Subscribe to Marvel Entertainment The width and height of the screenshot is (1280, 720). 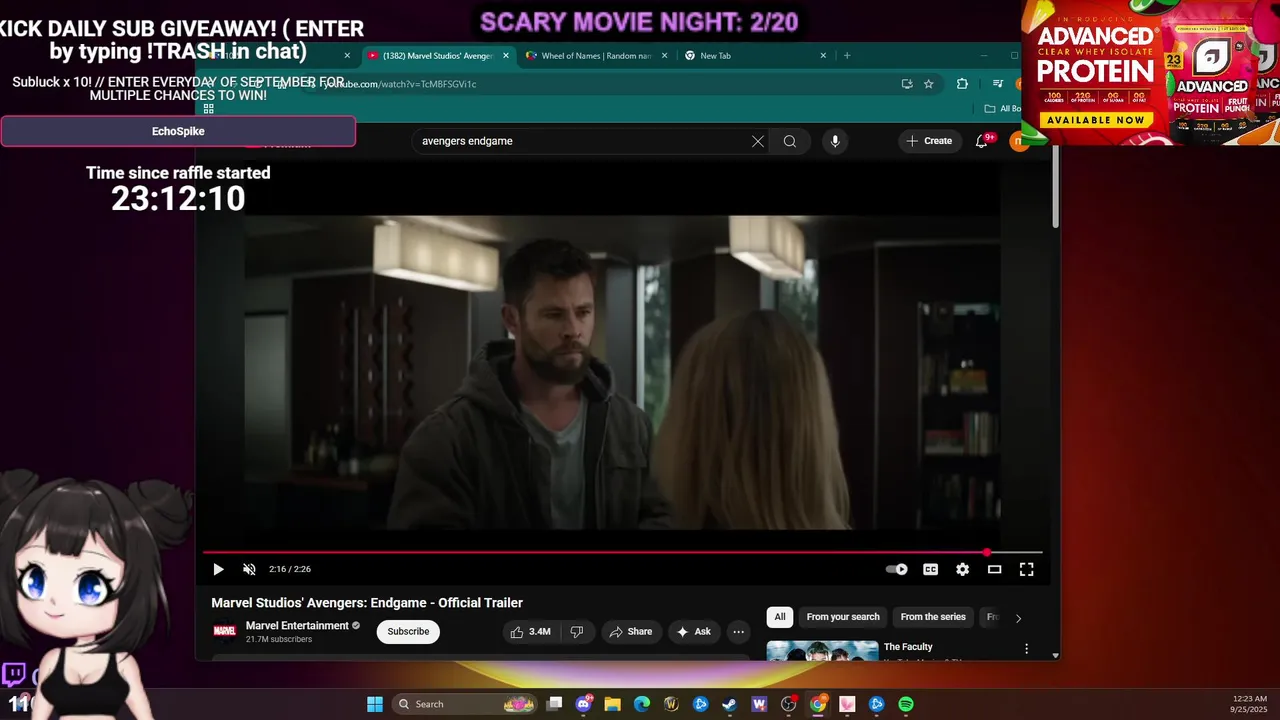pyautogui.click(x=408, y=631)
